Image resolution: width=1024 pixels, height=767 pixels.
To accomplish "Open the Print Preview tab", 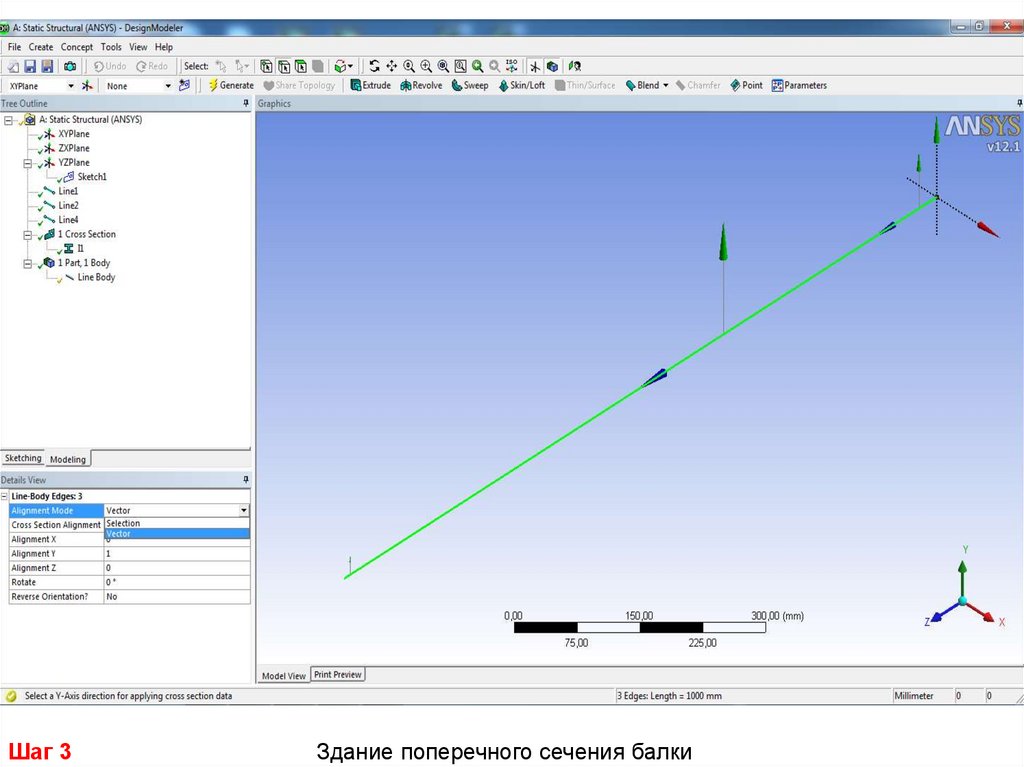I will click(x=338, y=675).
